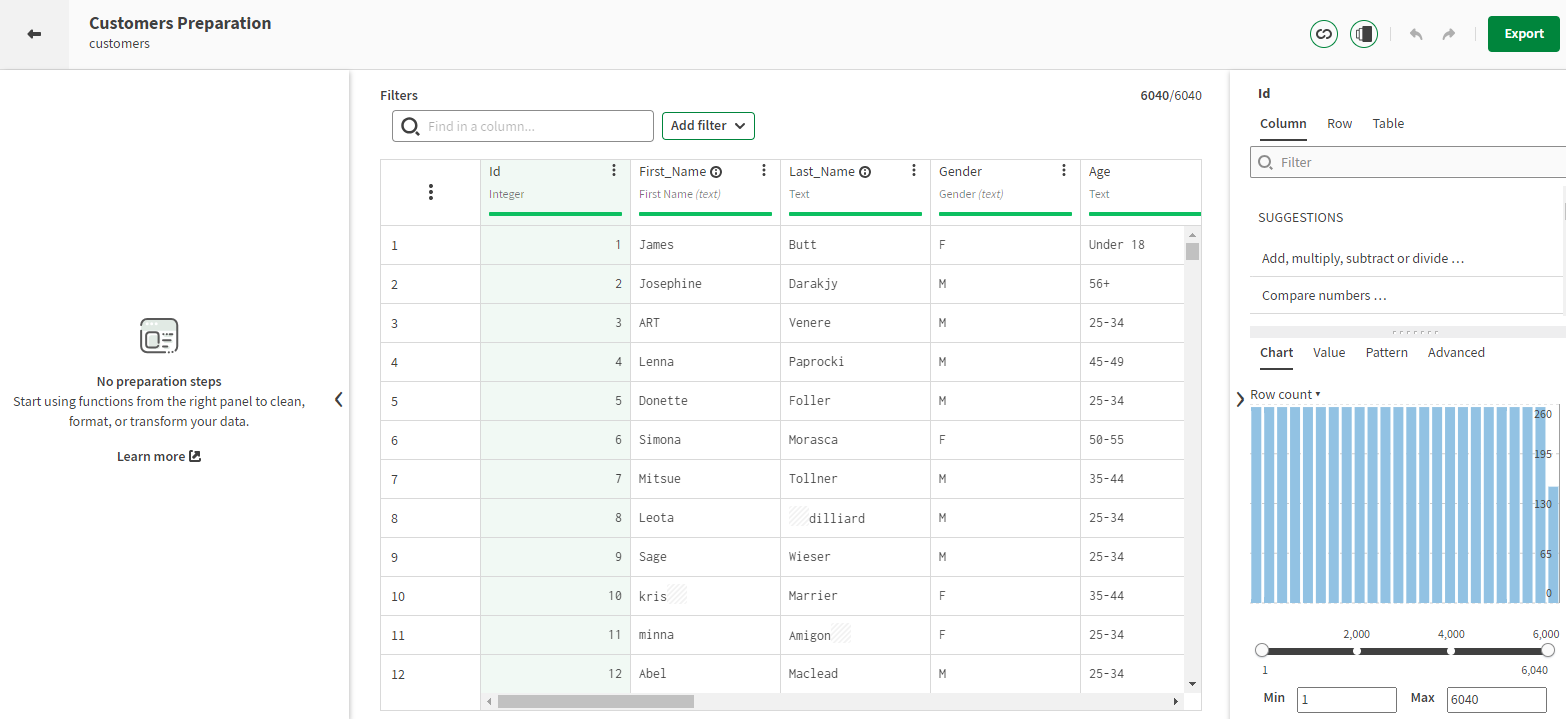The width and height of the screenshot is (1566, 719).
Task: Click the 2,000 marker on the range slider
Action: click(1357, 651)
